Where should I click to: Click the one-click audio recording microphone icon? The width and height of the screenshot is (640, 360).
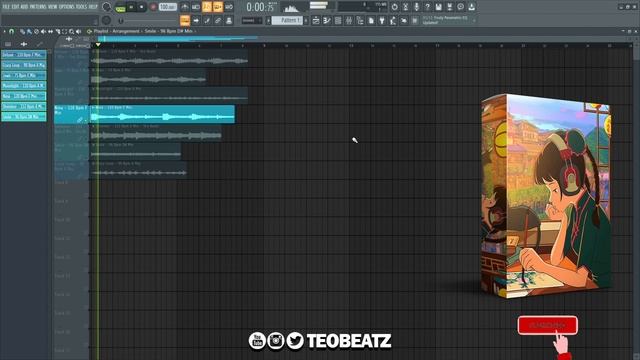[x=416, y=7]
